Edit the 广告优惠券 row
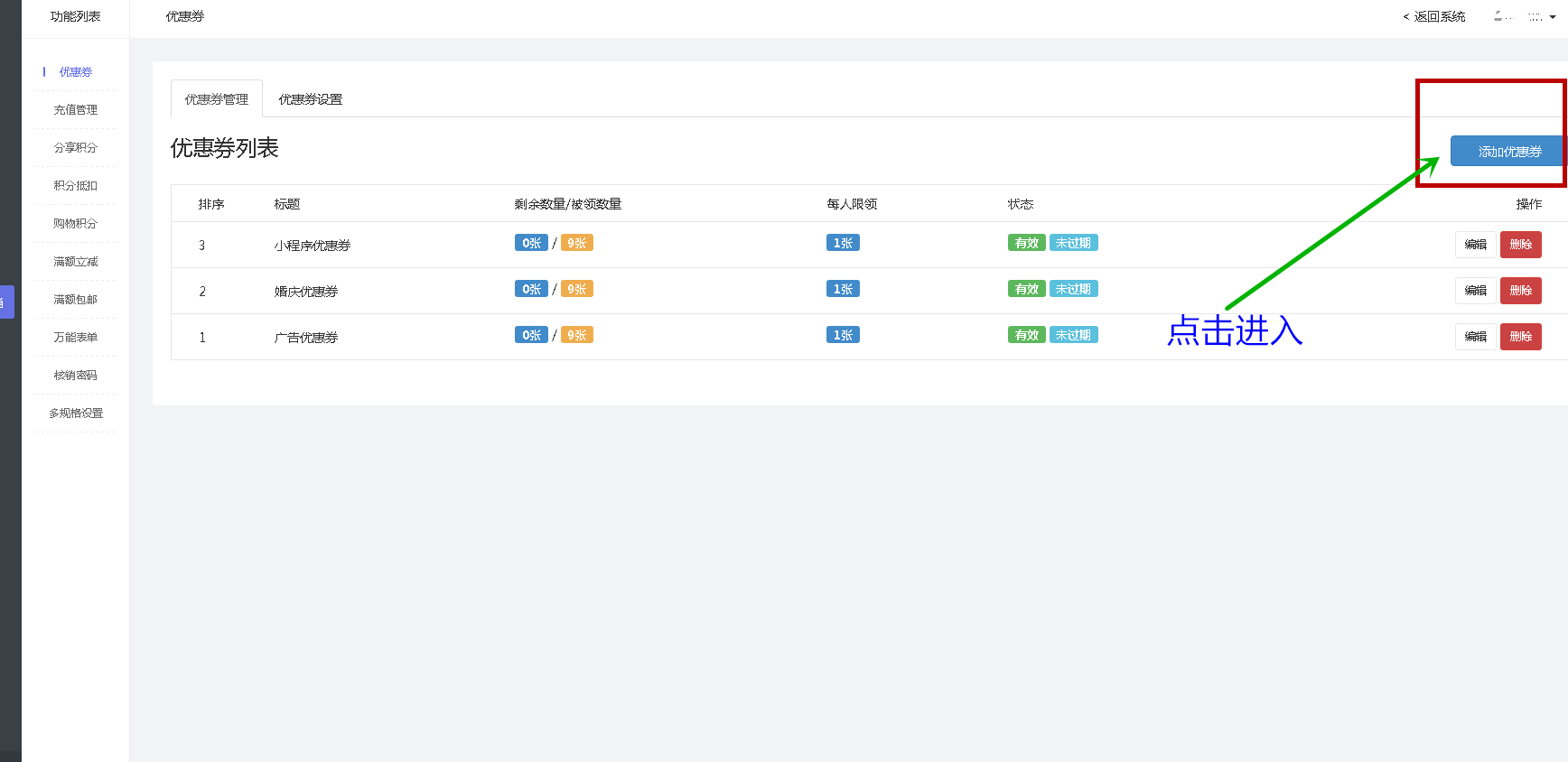Viewport: 1568px width, 762px height. click(1475, 337)
